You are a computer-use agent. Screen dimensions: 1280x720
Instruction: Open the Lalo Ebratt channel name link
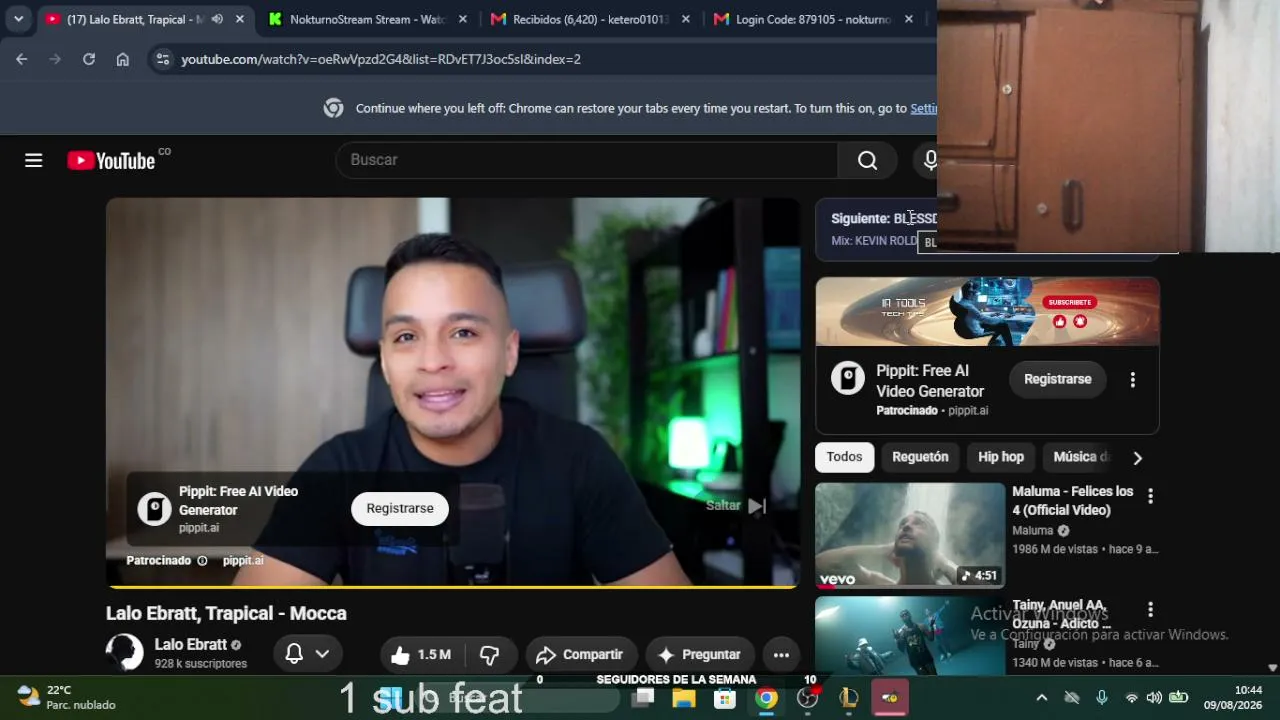[x=191, y=645]
